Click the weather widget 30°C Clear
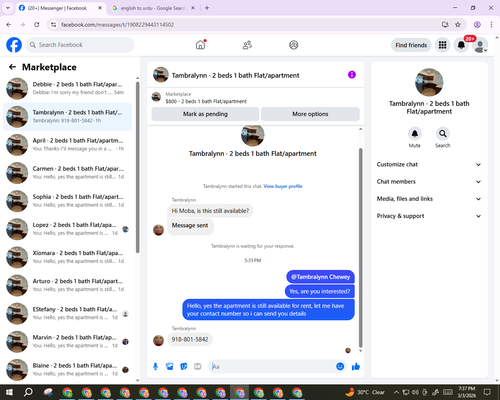Screen dimensions: 500x400 point(365,392)
